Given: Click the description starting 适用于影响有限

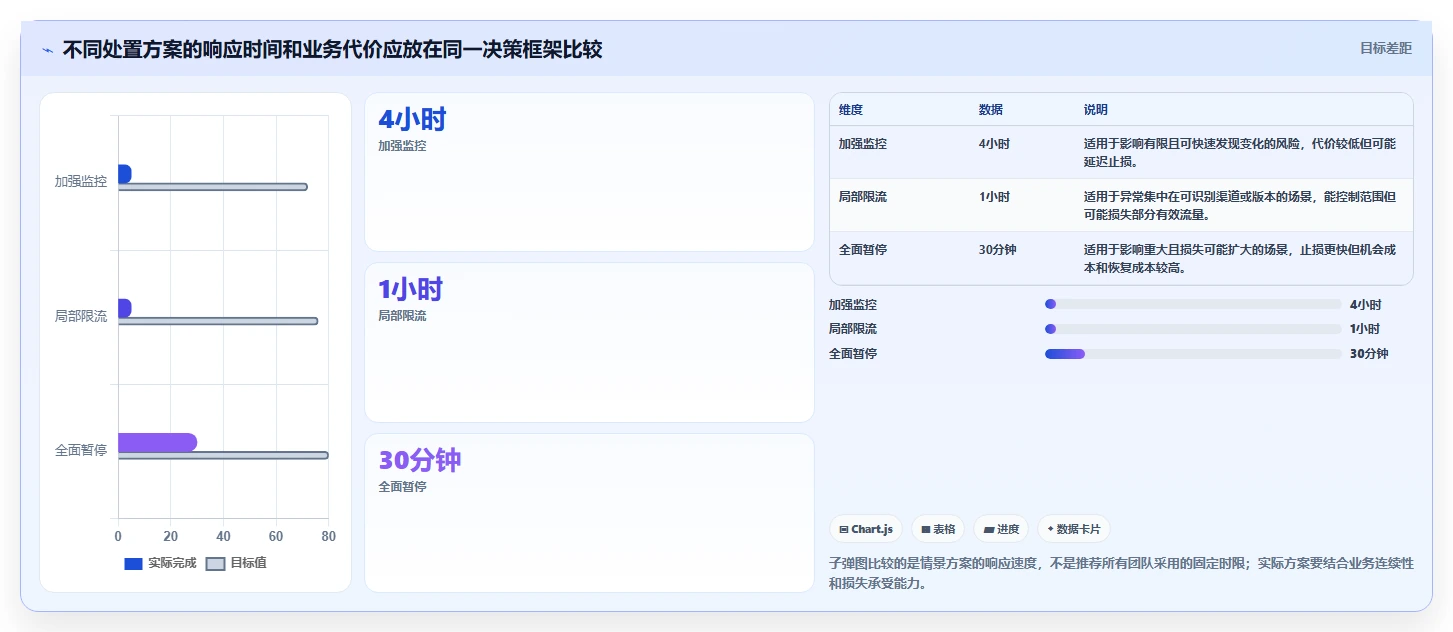Looking at the screenshot, I should coord(1240,152).
